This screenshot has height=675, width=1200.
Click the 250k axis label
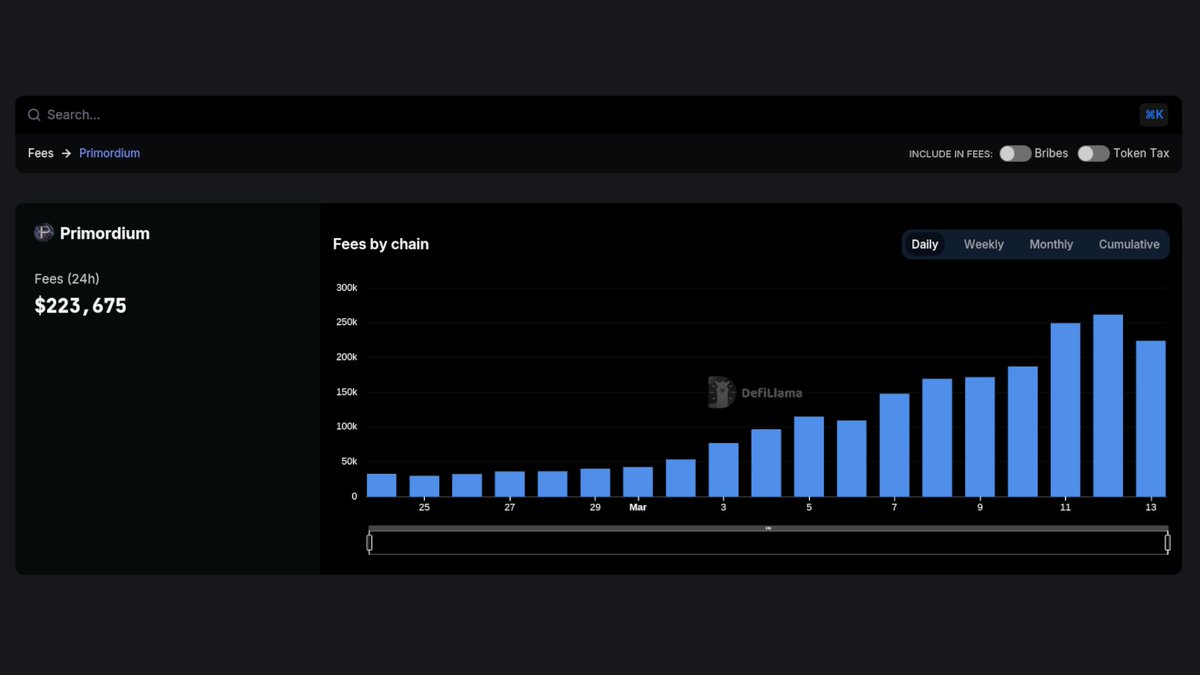tap(346, 322)
